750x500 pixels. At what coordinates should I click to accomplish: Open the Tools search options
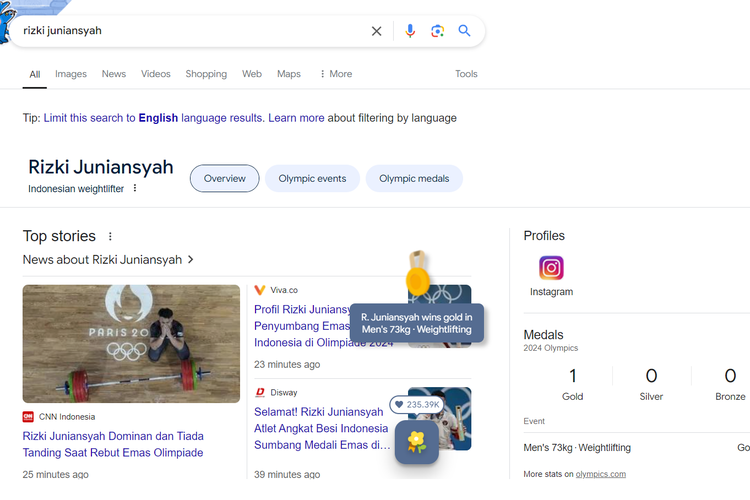466,74
